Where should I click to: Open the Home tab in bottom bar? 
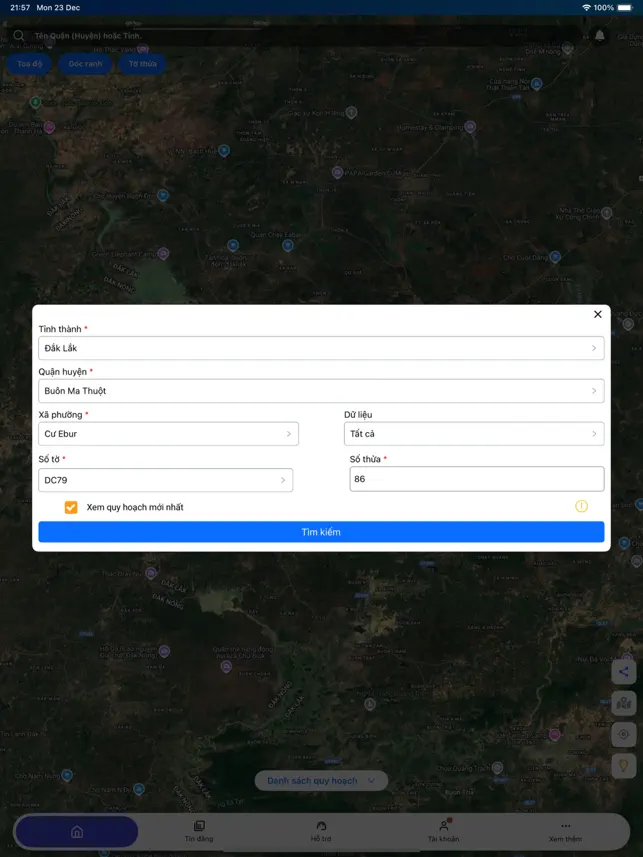[77, 832]
